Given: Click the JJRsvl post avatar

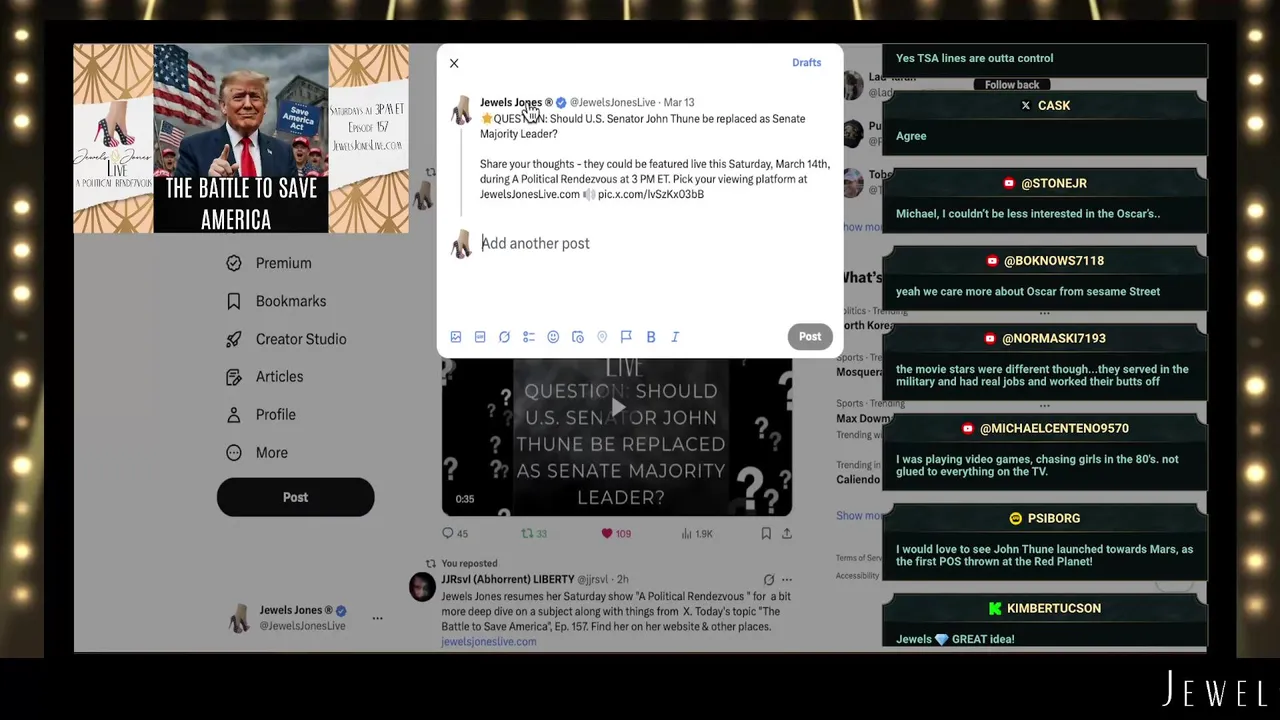Looking at the screenshot, I should click(x=422, y=587).
